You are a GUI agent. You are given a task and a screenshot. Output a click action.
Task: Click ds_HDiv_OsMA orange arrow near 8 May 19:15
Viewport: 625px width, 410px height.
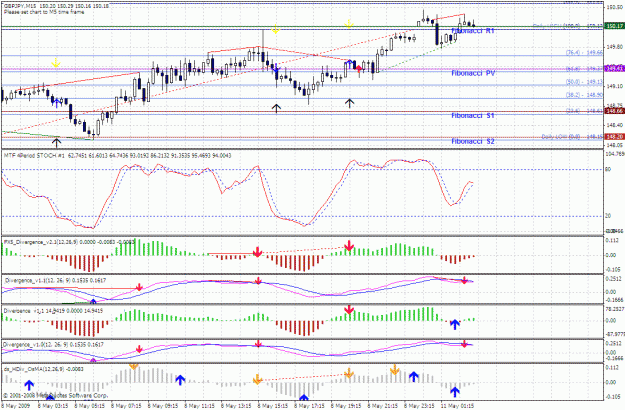coord(349,373)
